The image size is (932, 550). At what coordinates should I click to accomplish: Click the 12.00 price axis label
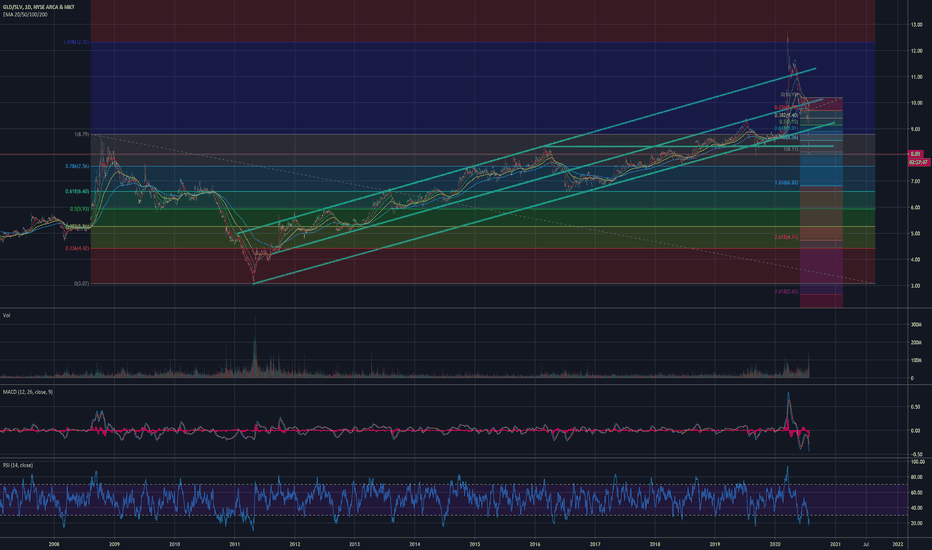tap(916, 51)
